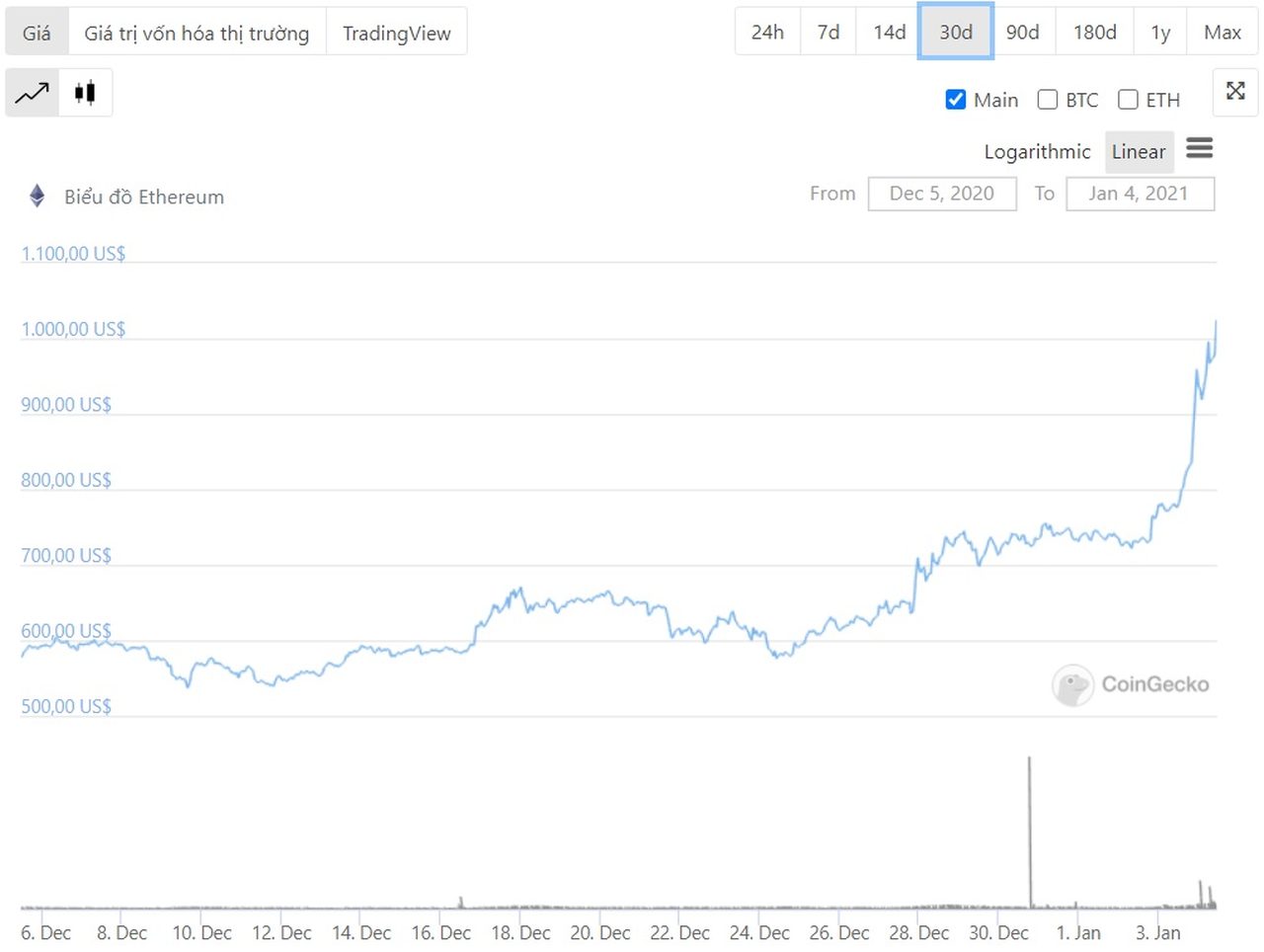Switch to line chart view icon
Screen dimensions: 1264x952
pyautogui.click(x=32, y=93)
